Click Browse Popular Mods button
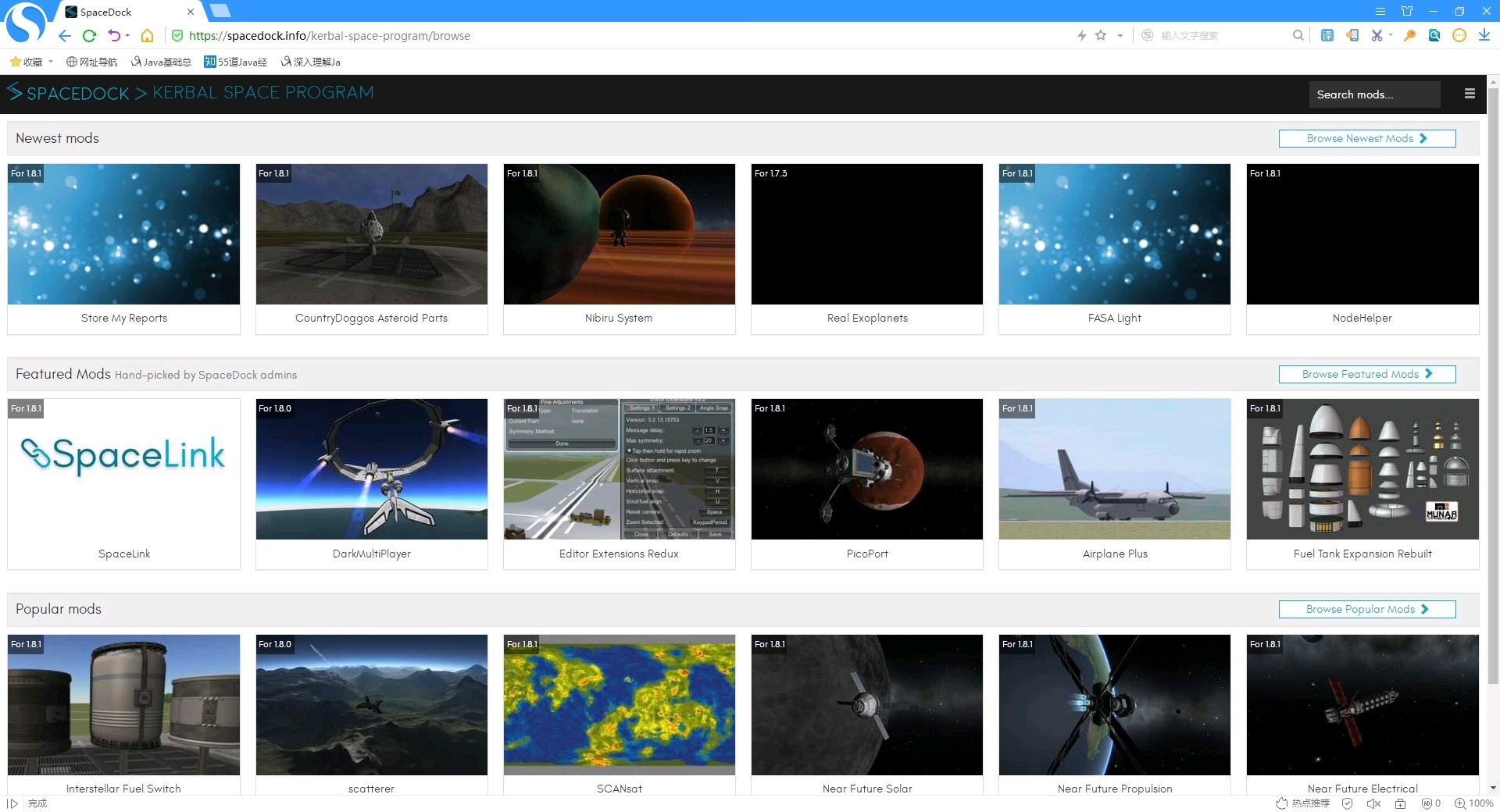Viewport: 1500px width, 812px height. [x=1367, y=609]
